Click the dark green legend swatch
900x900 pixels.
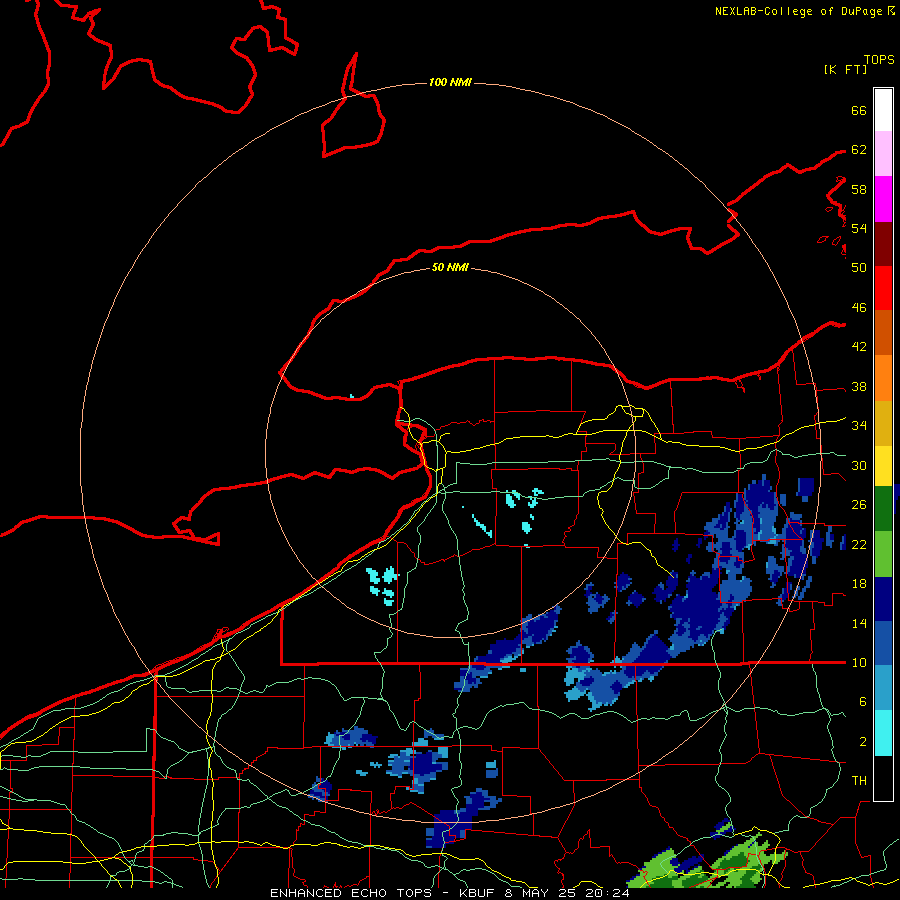coord(883,509)
